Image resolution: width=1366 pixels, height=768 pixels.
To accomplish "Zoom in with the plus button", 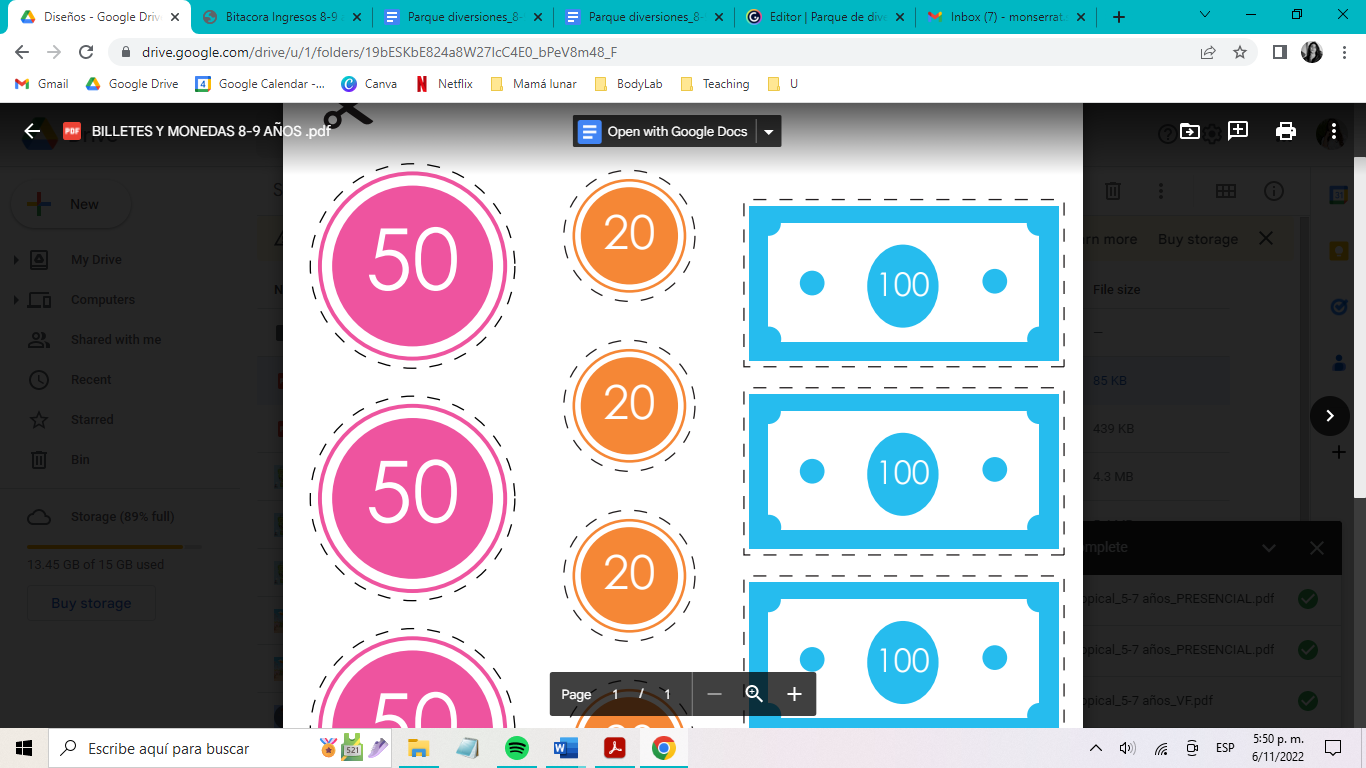I will [794, 694].
